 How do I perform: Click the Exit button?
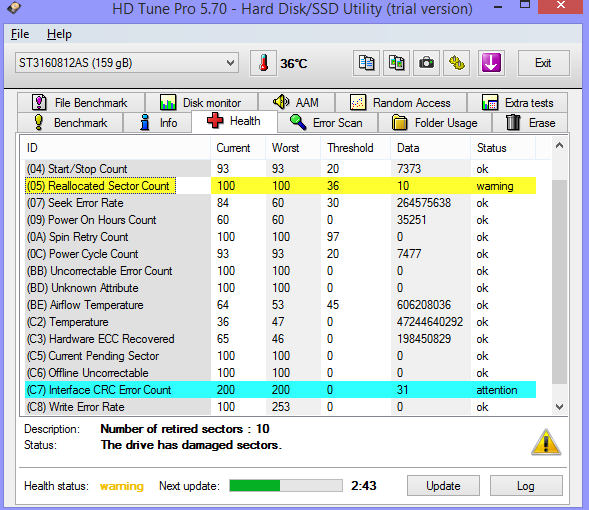click(x=543, y=63)
